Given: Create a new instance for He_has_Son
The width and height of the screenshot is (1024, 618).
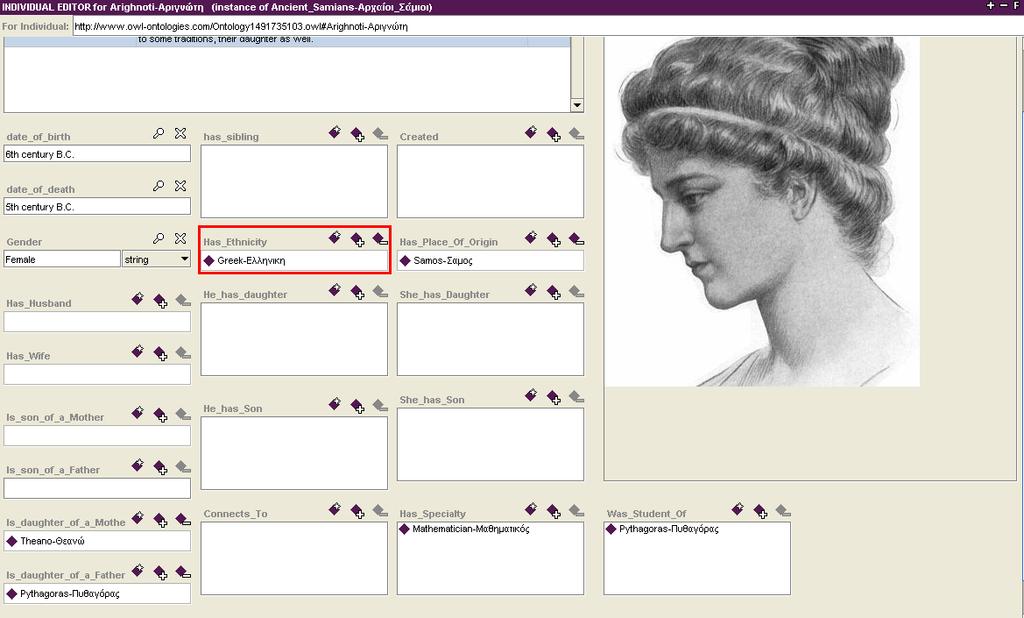Looking at the screenshot, I should pos(334,404).
